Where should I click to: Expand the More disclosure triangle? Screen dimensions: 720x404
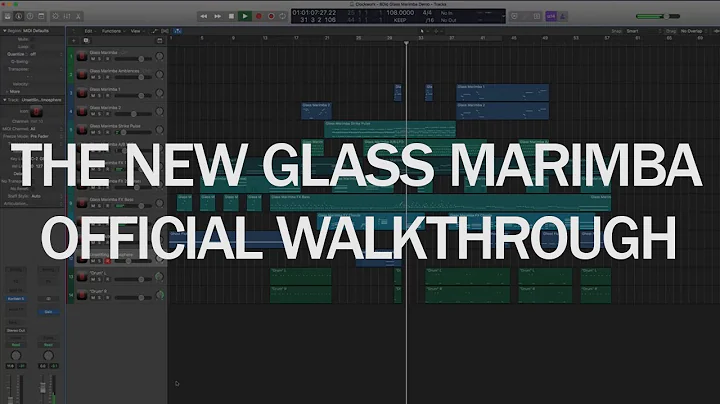click(6, 91)
